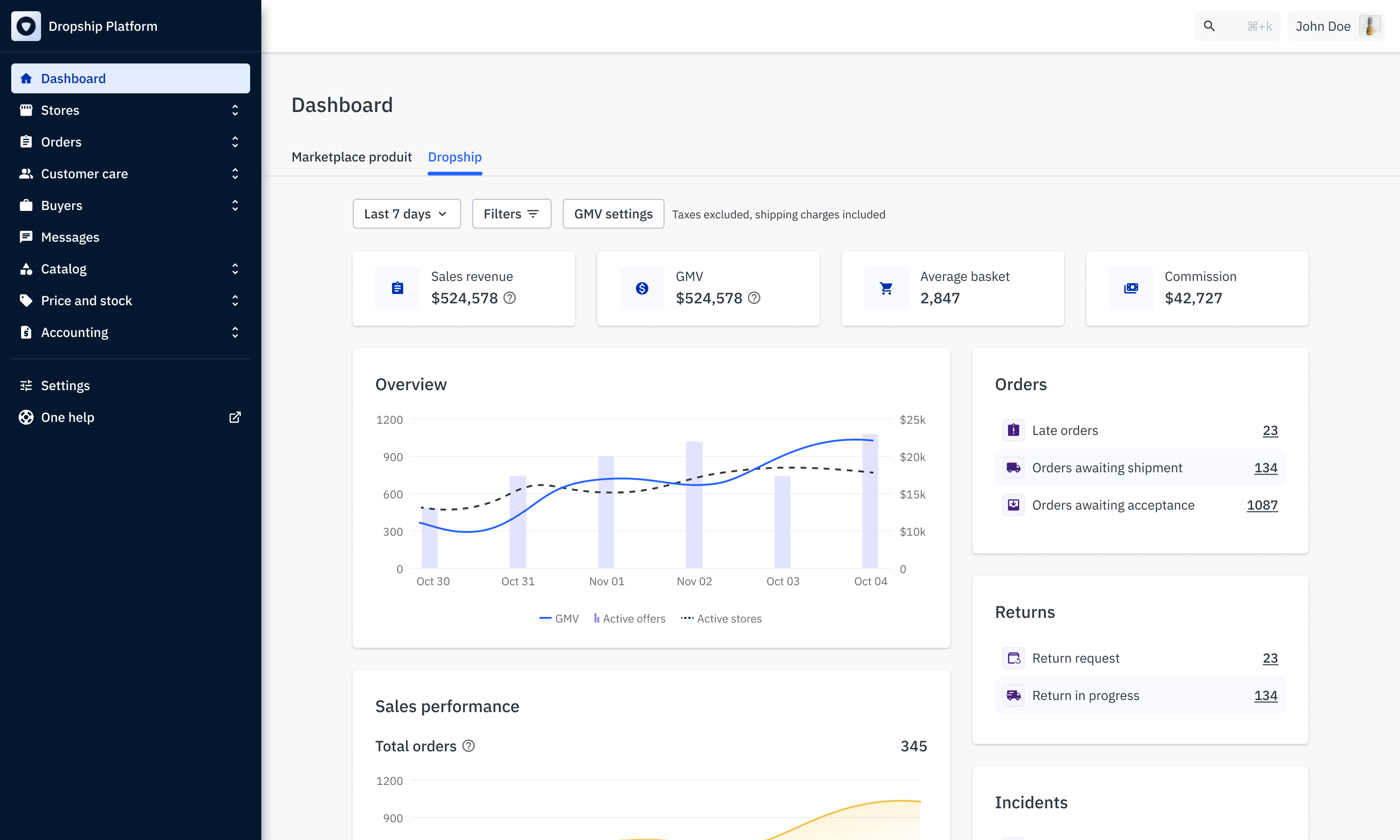Click the Dropship Platform shield logo

click(26, 26)
